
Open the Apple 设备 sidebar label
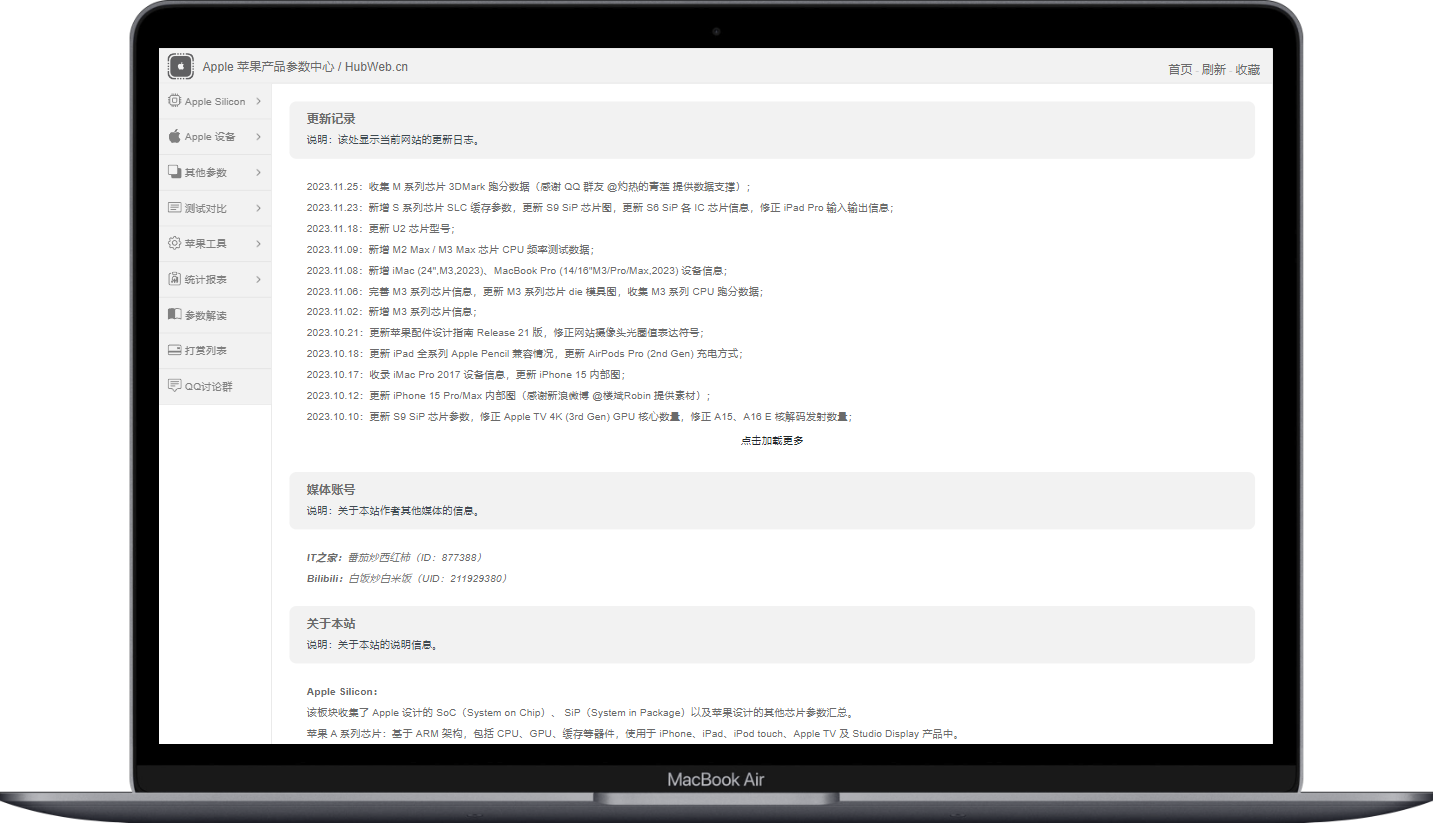coord(210,137)
